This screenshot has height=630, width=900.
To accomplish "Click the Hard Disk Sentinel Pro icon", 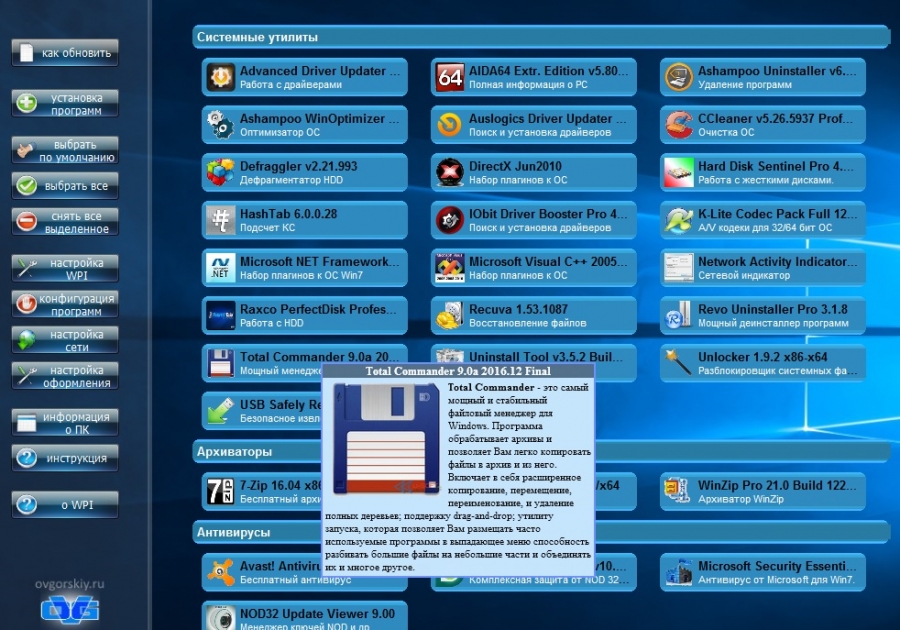I will pos(678,172).
